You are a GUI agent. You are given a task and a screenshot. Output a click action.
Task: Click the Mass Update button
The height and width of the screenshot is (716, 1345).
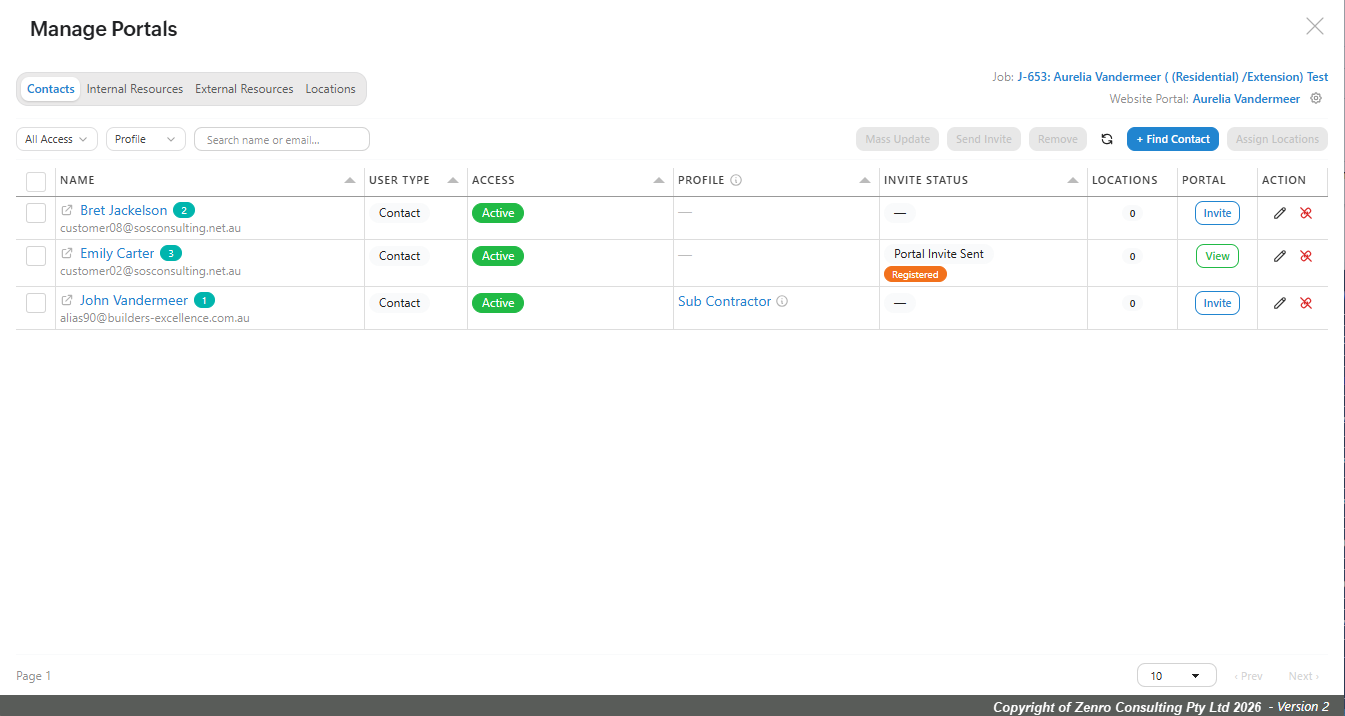coord(897,139)
